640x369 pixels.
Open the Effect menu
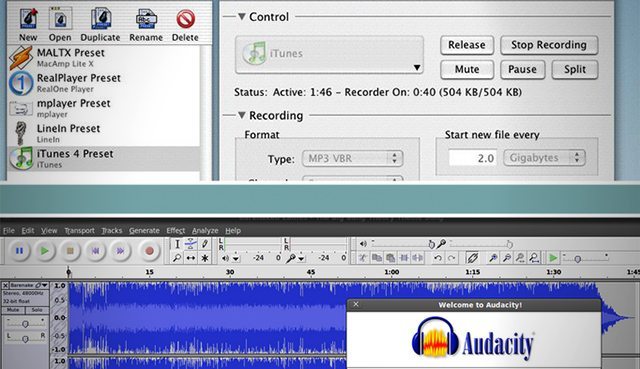click(x=176, y=231)
